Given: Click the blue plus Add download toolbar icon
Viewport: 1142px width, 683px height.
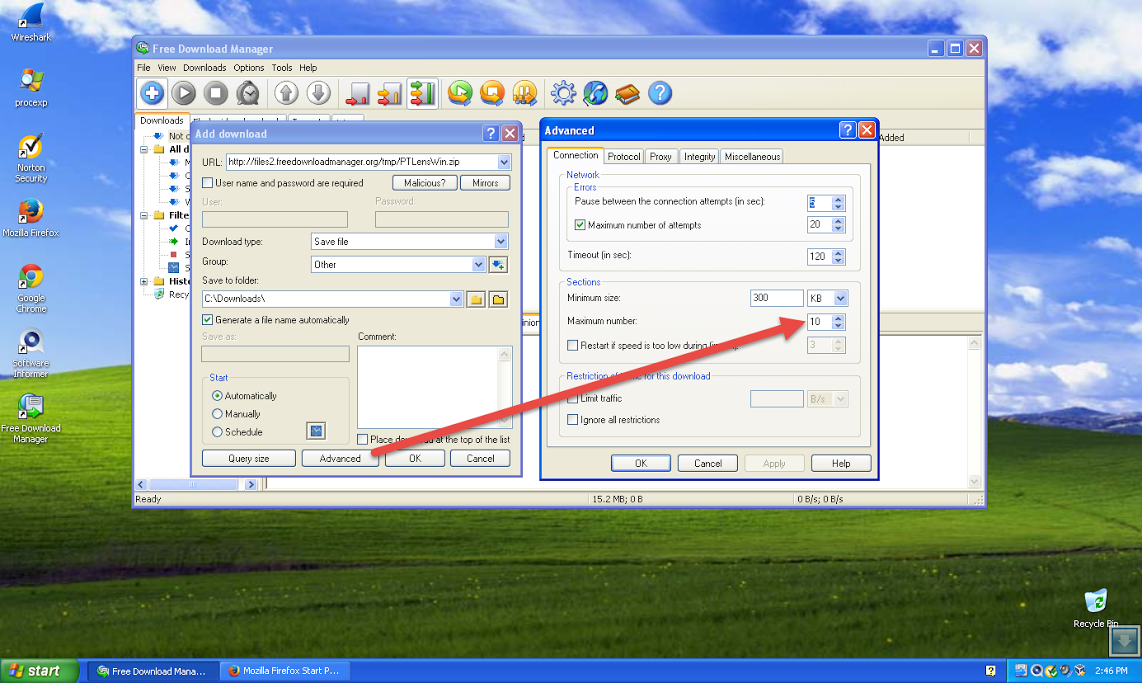Looking at the screenshot, I should click(x=152, y=93).
